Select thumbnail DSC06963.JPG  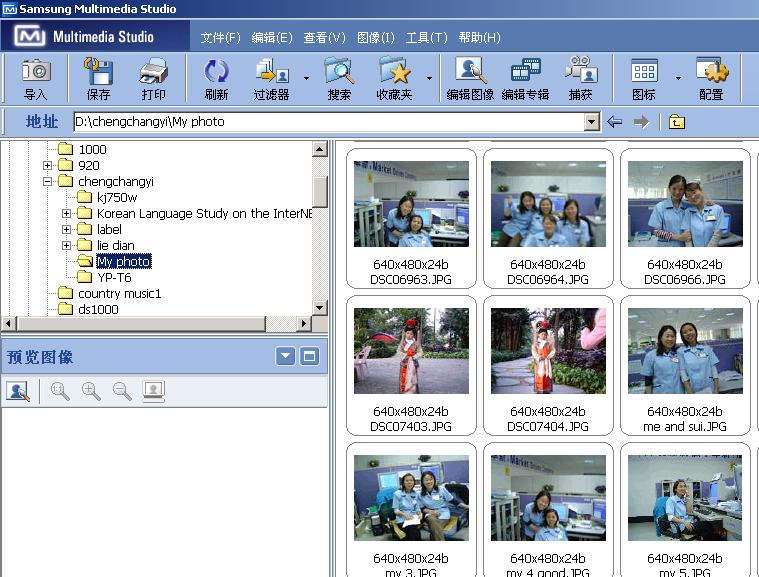click(x=411, y=218)
